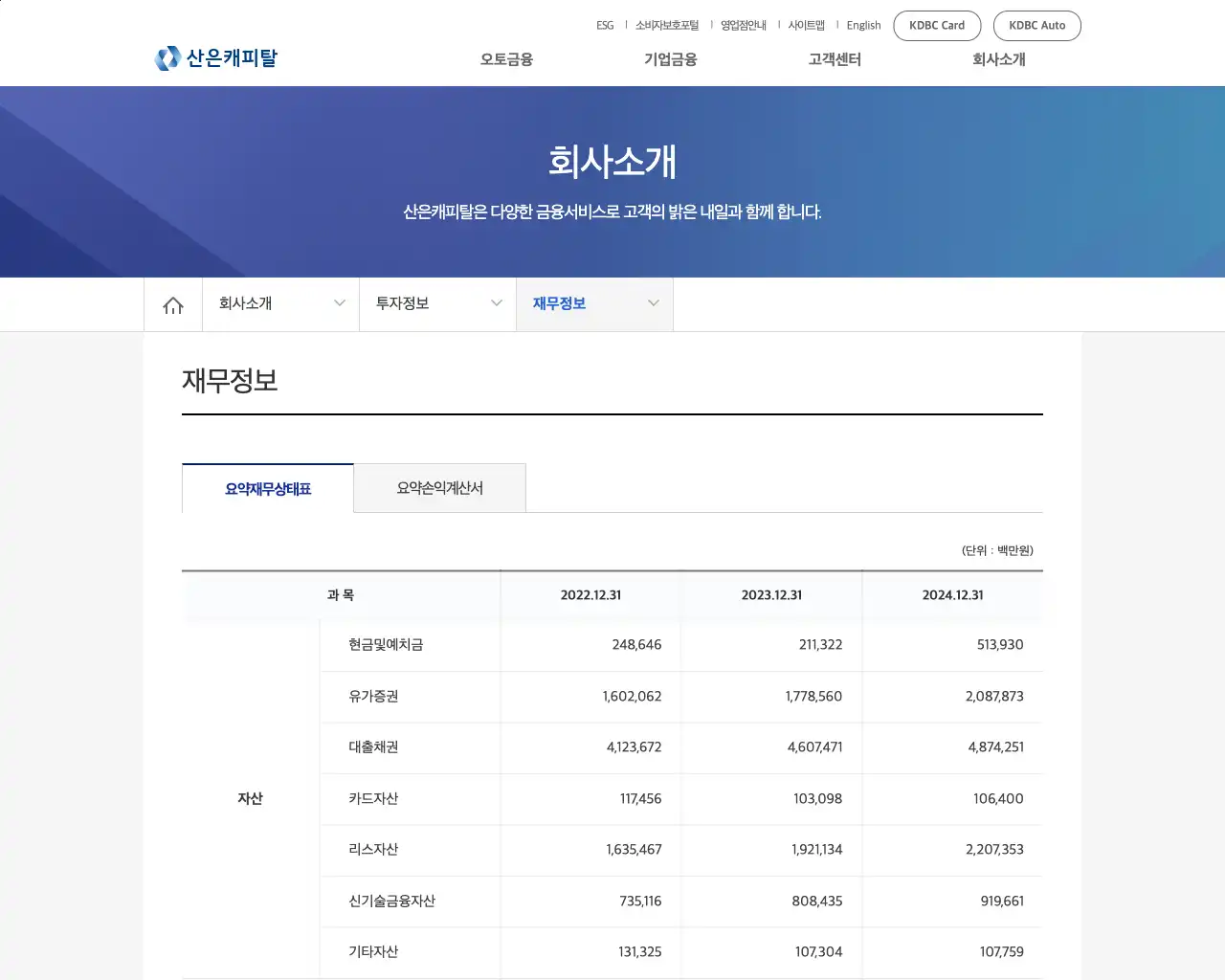Open the 오토금융 menu
Image resolution: width=1225 pixels, height=980 pixels.
coord(505,59)
